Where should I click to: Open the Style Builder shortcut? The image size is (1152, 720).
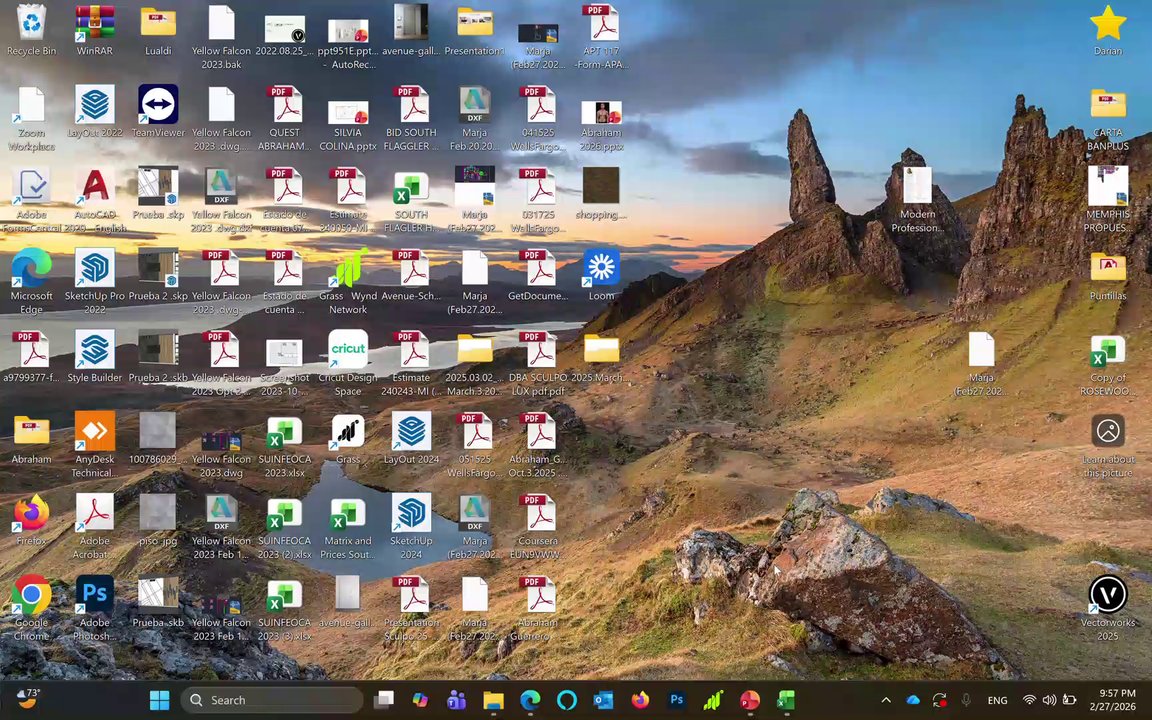95,357
